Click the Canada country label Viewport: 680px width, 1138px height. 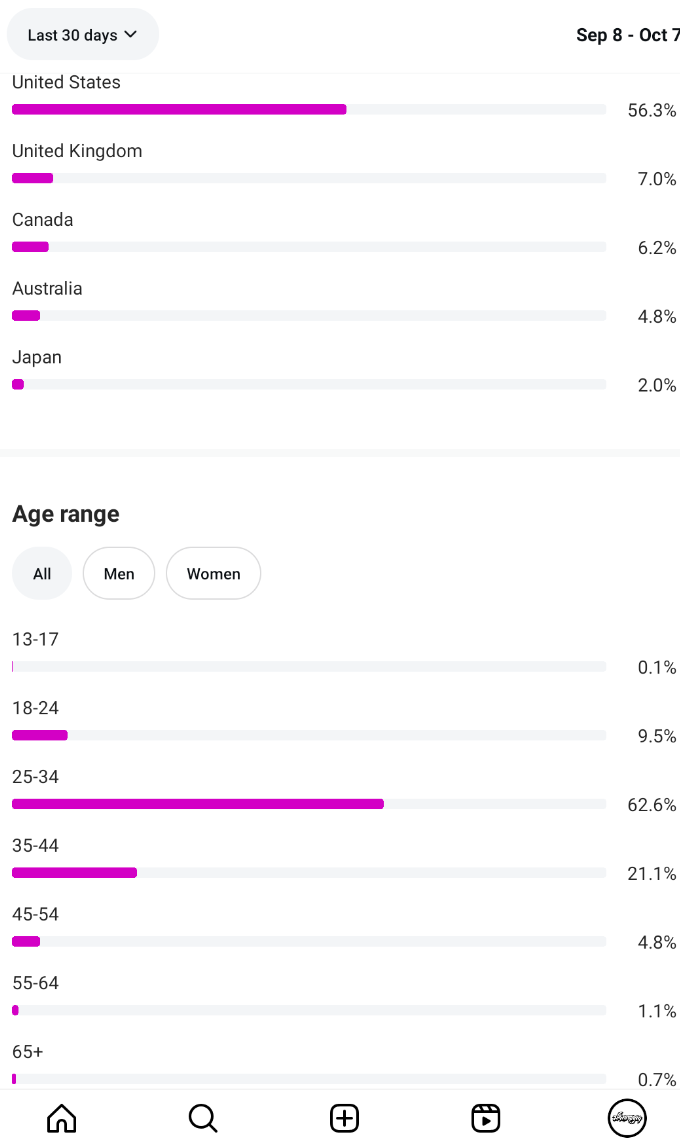43,220
